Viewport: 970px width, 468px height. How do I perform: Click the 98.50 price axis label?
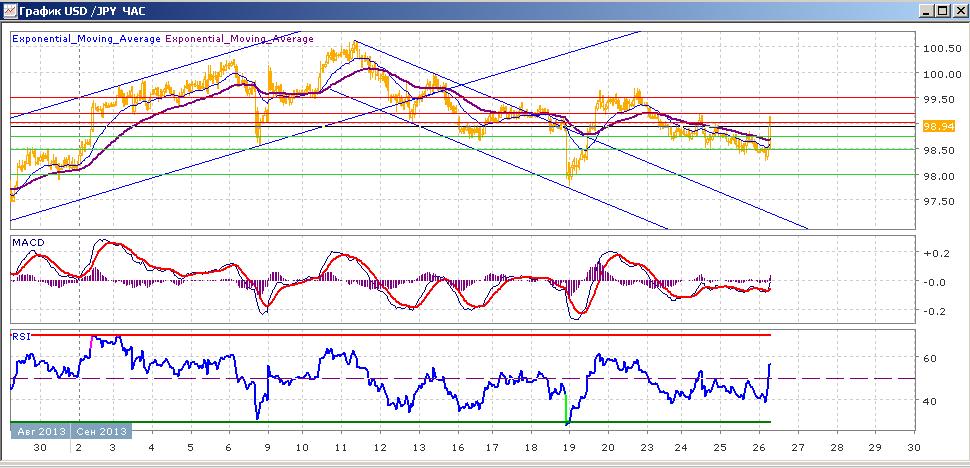[x=939, y=150]
